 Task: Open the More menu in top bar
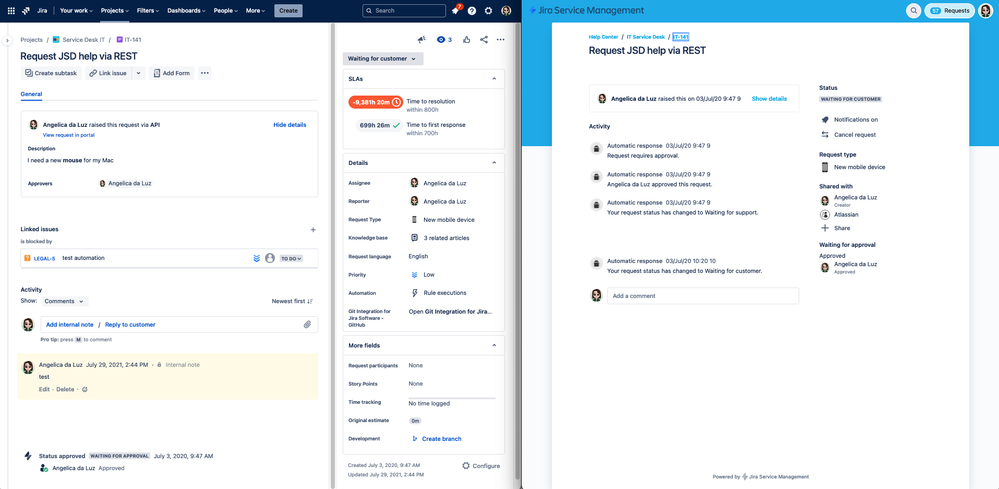coord(256,11)
